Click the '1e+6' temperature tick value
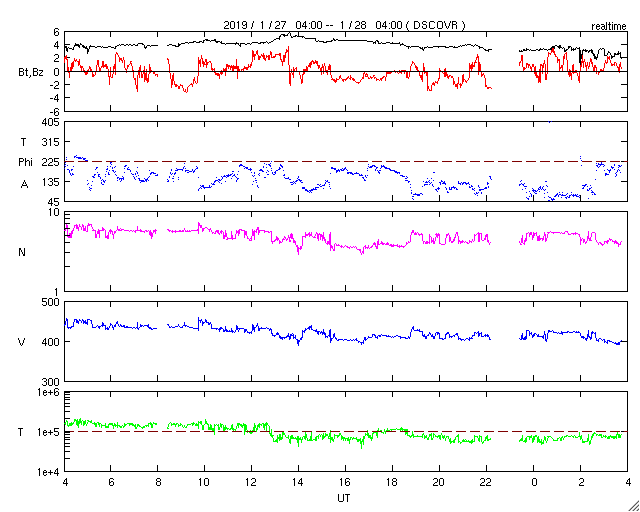The height and width of the screenshot is (512, 640). coord(48,392)
